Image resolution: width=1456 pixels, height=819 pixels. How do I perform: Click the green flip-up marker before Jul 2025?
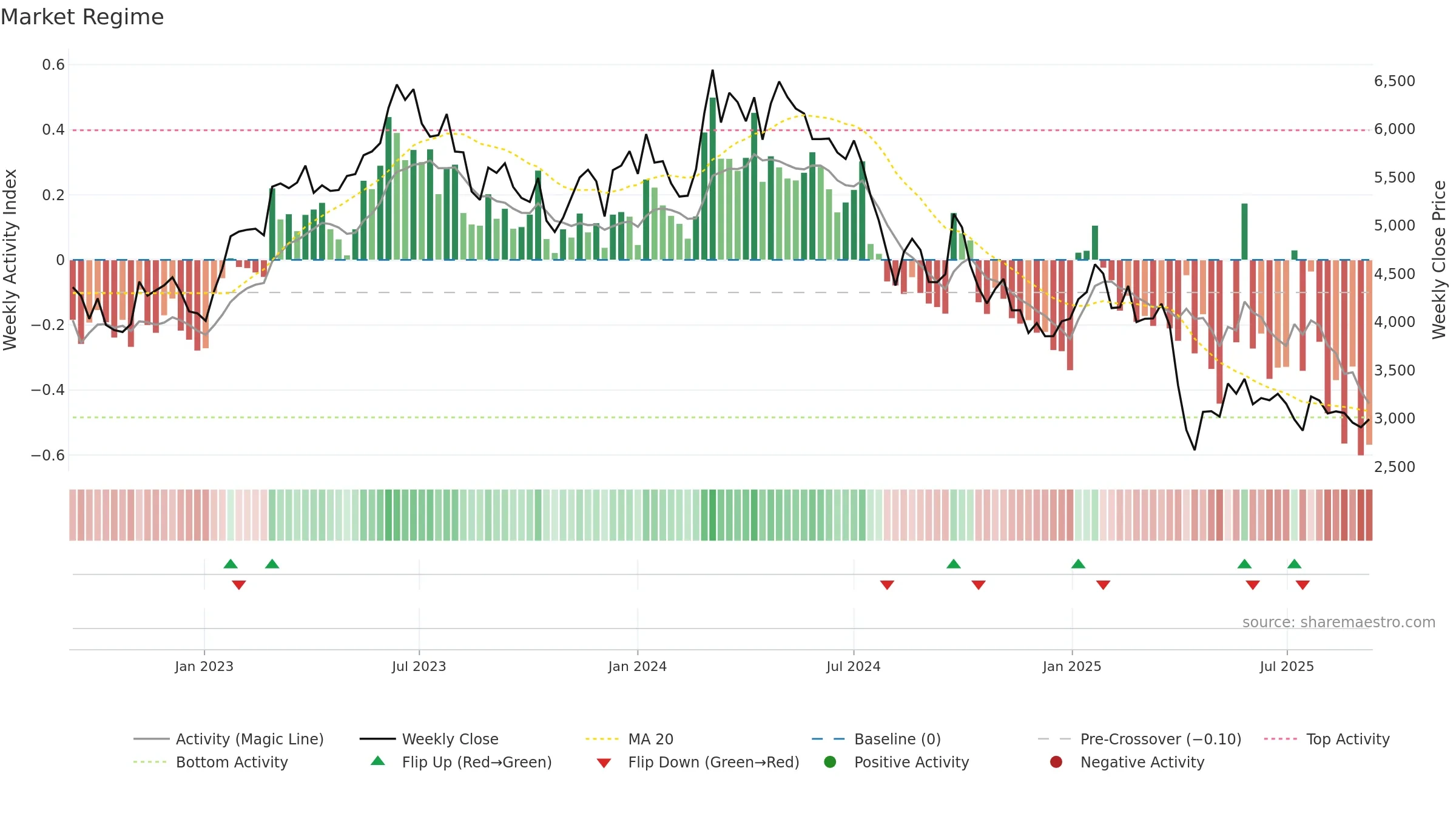click(x=1244, y=564)
